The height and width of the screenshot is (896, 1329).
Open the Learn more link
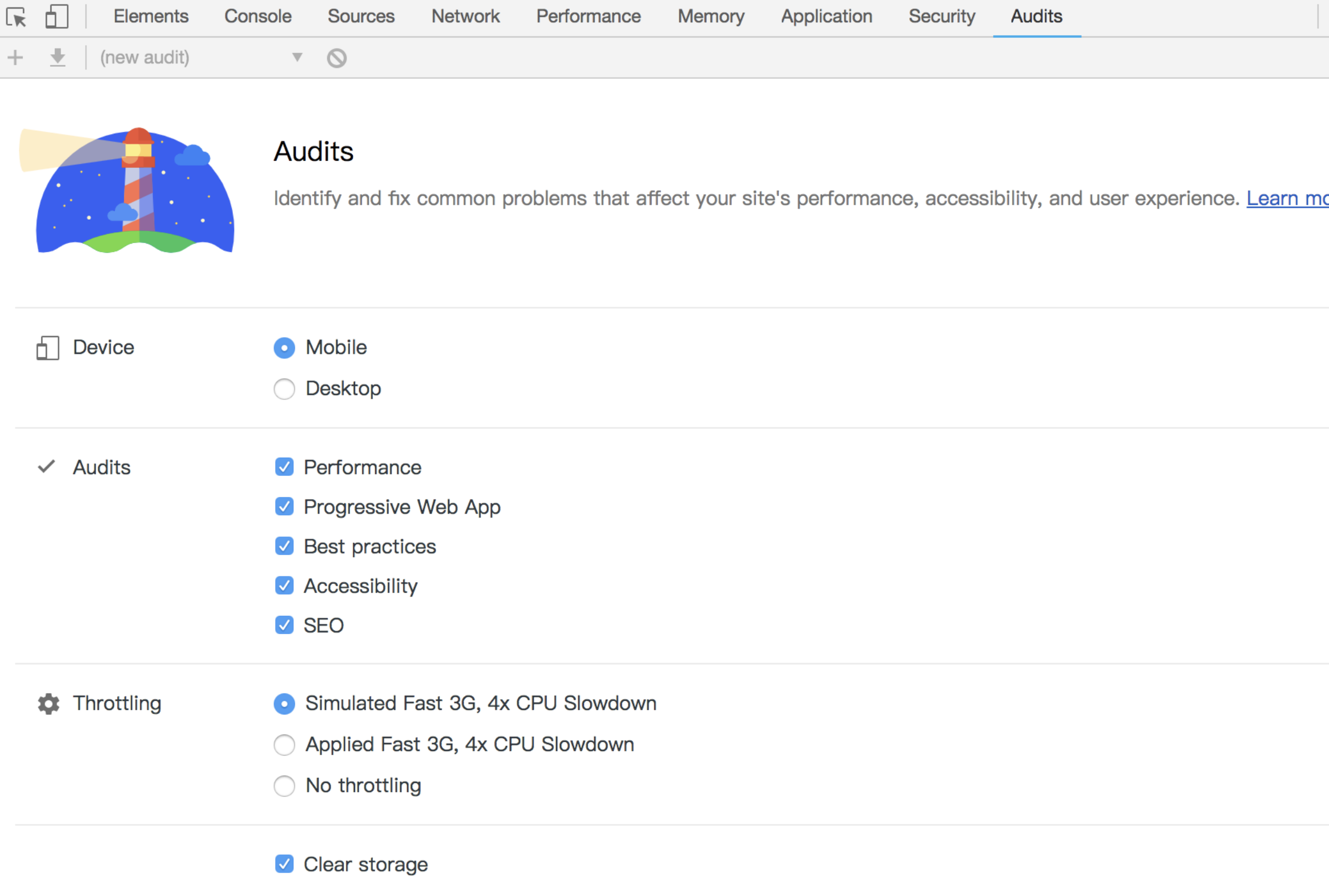1286,198
